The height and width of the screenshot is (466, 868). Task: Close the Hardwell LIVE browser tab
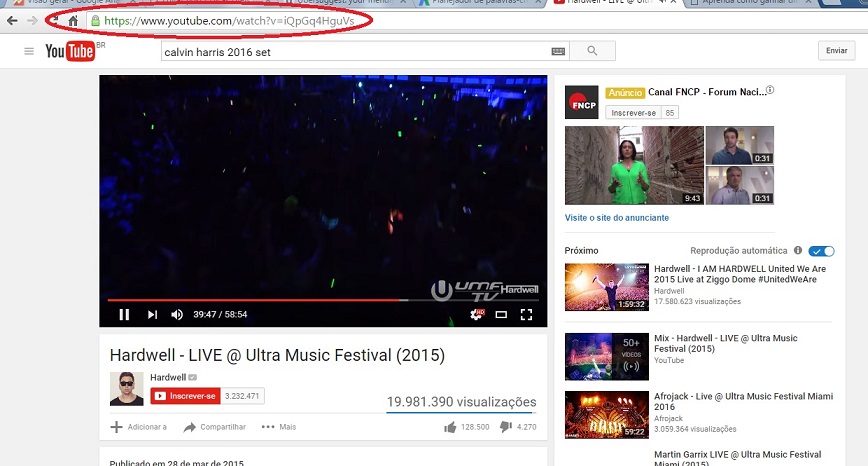tap(674, 2)
